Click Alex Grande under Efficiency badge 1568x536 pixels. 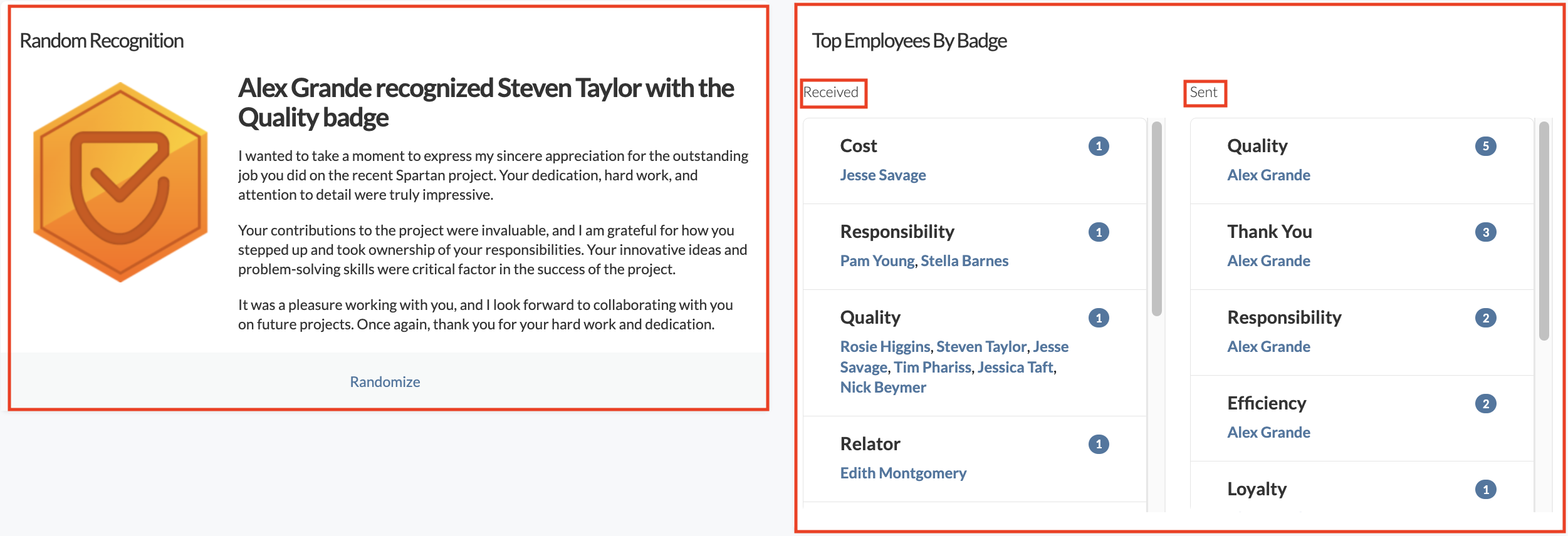pos(1268,433)
